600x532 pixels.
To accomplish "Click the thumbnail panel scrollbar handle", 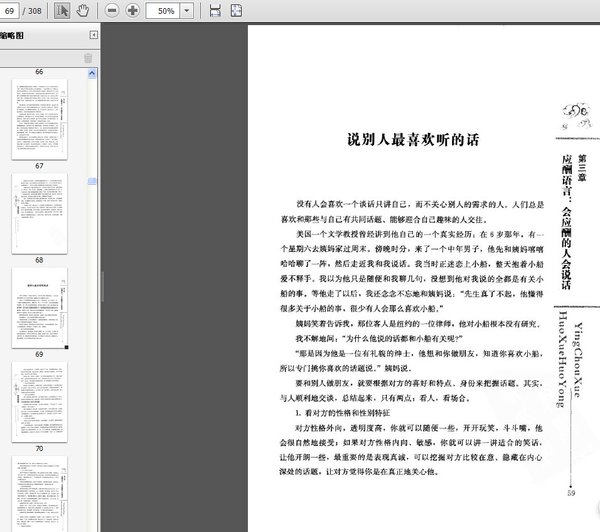I will (92, 181).
